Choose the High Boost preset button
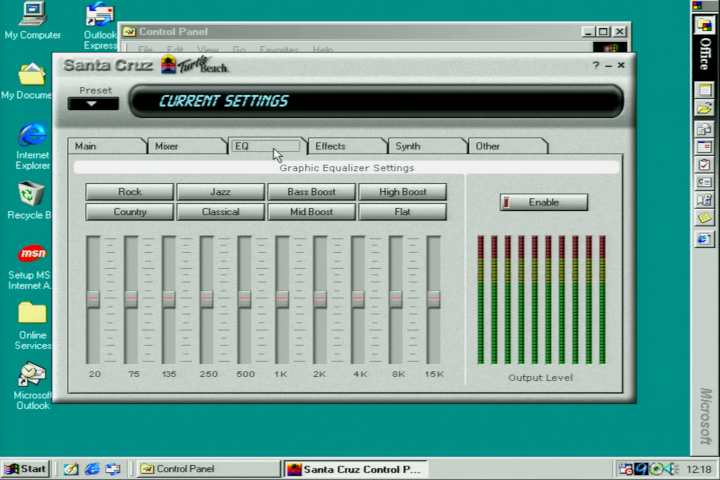Viewport: 720px width, 480px height. tap(402, 192)
